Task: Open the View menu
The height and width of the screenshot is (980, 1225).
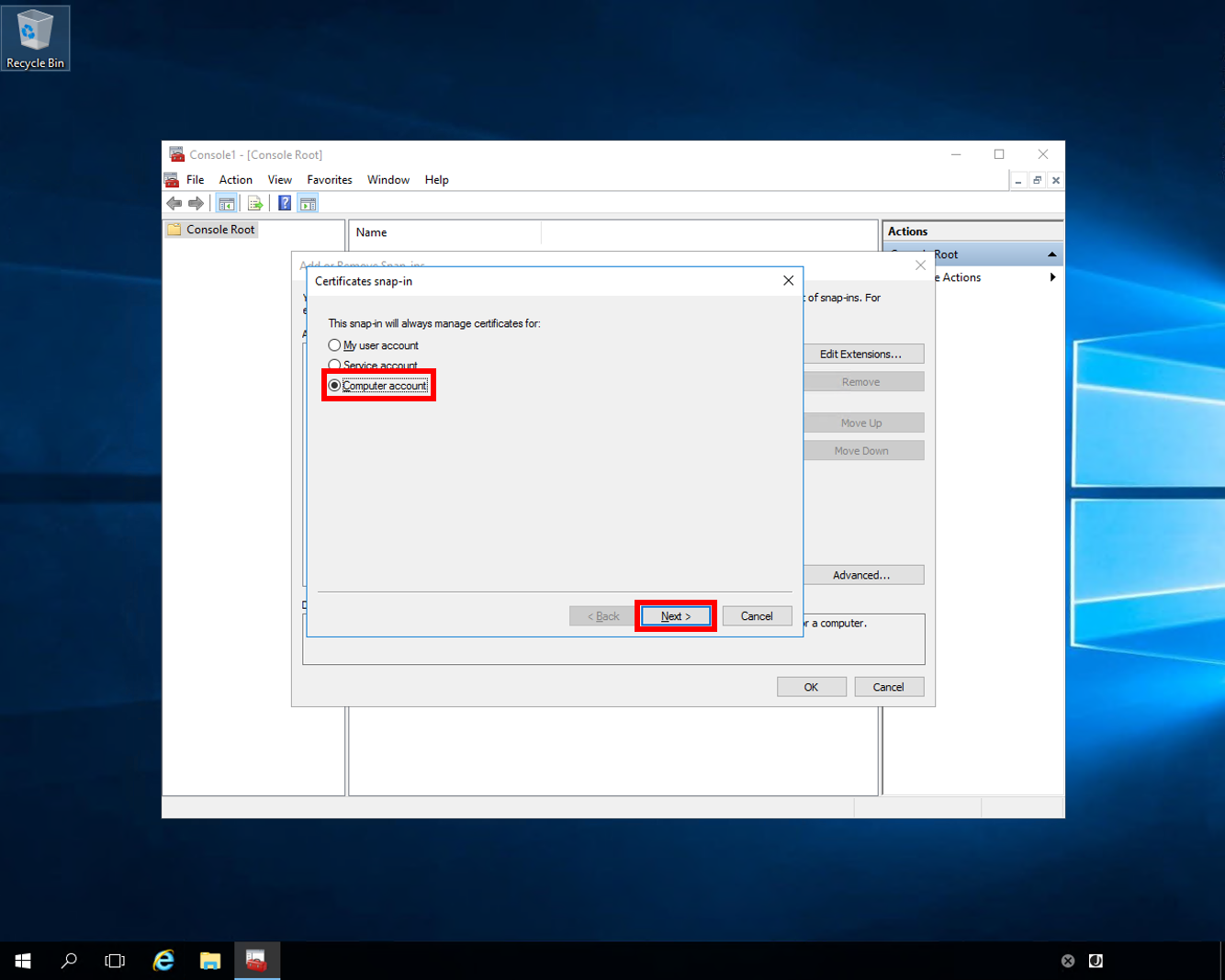Action: pyautogui.click(x=280, y=179)
